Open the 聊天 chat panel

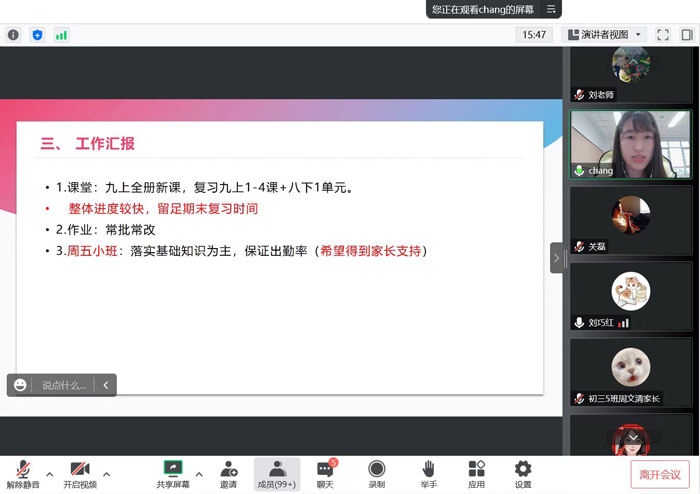coord(325,474)
